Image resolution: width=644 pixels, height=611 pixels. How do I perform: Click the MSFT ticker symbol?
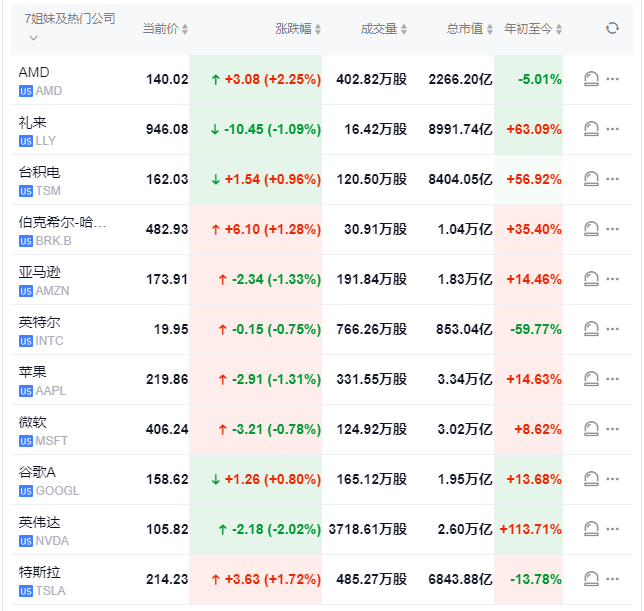coord(52,441)
